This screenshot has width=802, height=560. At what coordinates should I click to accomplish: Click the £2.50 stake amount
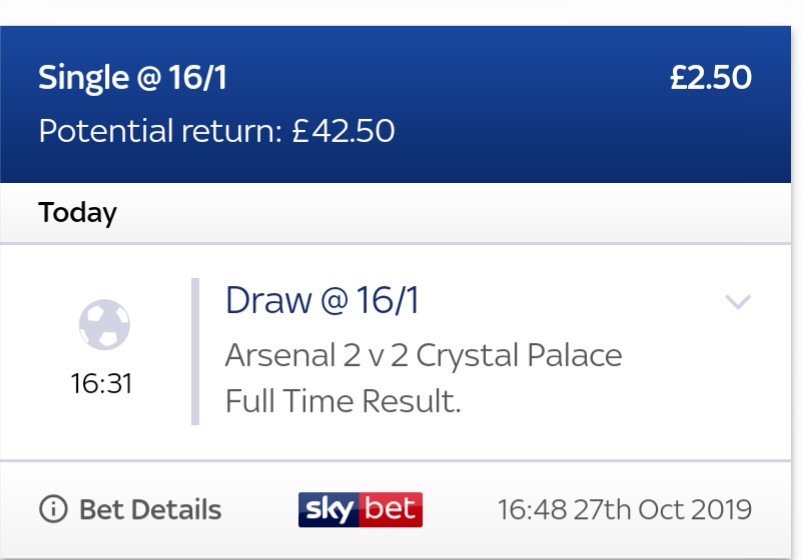coord(711,78)
